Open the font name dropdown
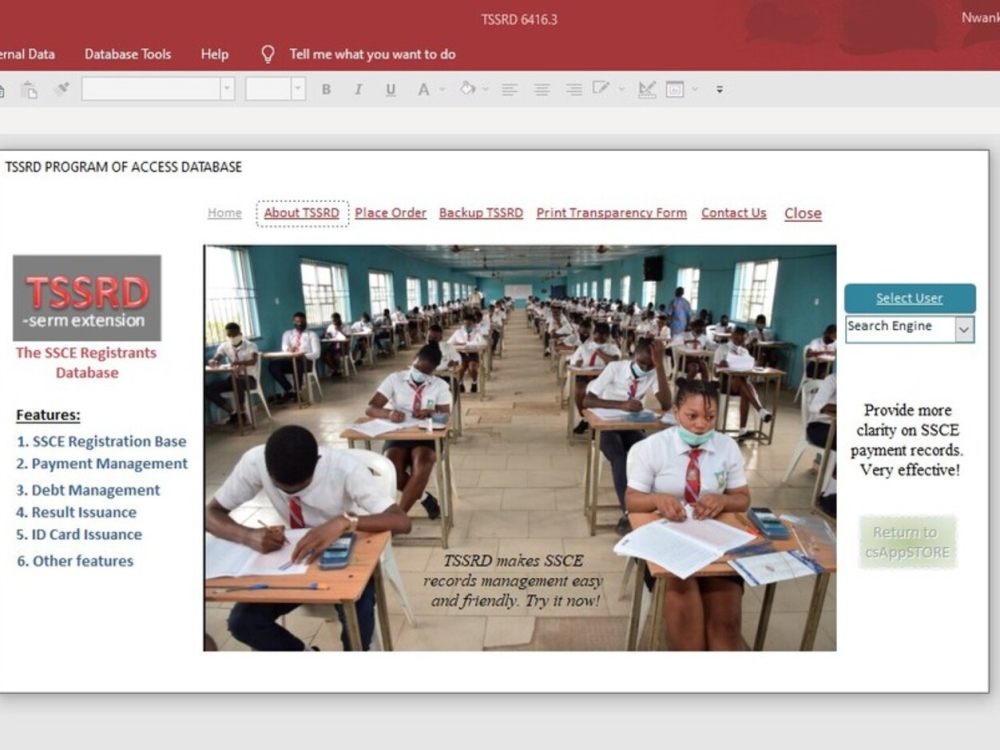The height and width of the screenshot is (750, 1000). pyautogui.click(x=227, y=89)
